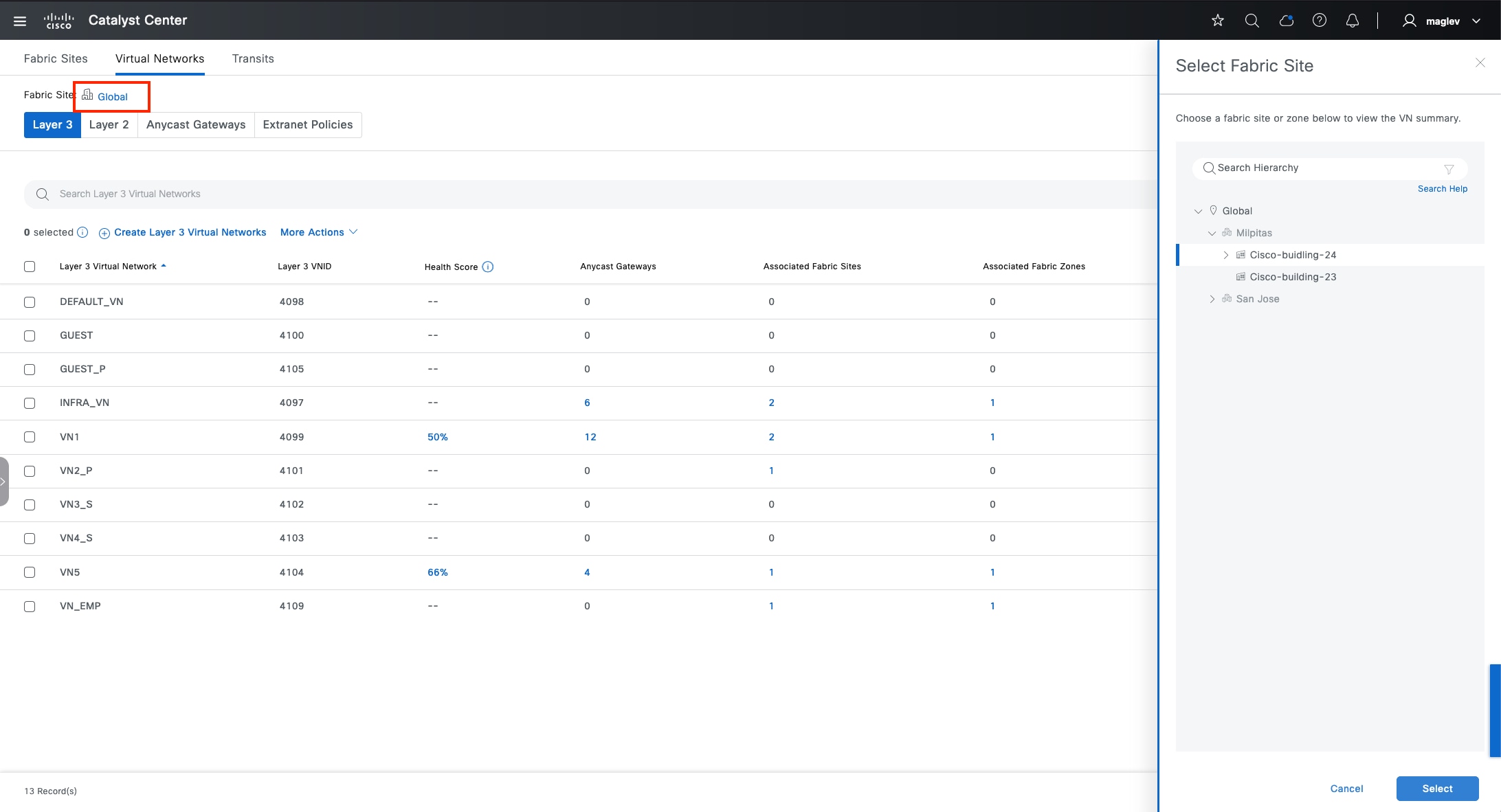Click Health Score info icon

pyautogui.click(x=488, y=267)
